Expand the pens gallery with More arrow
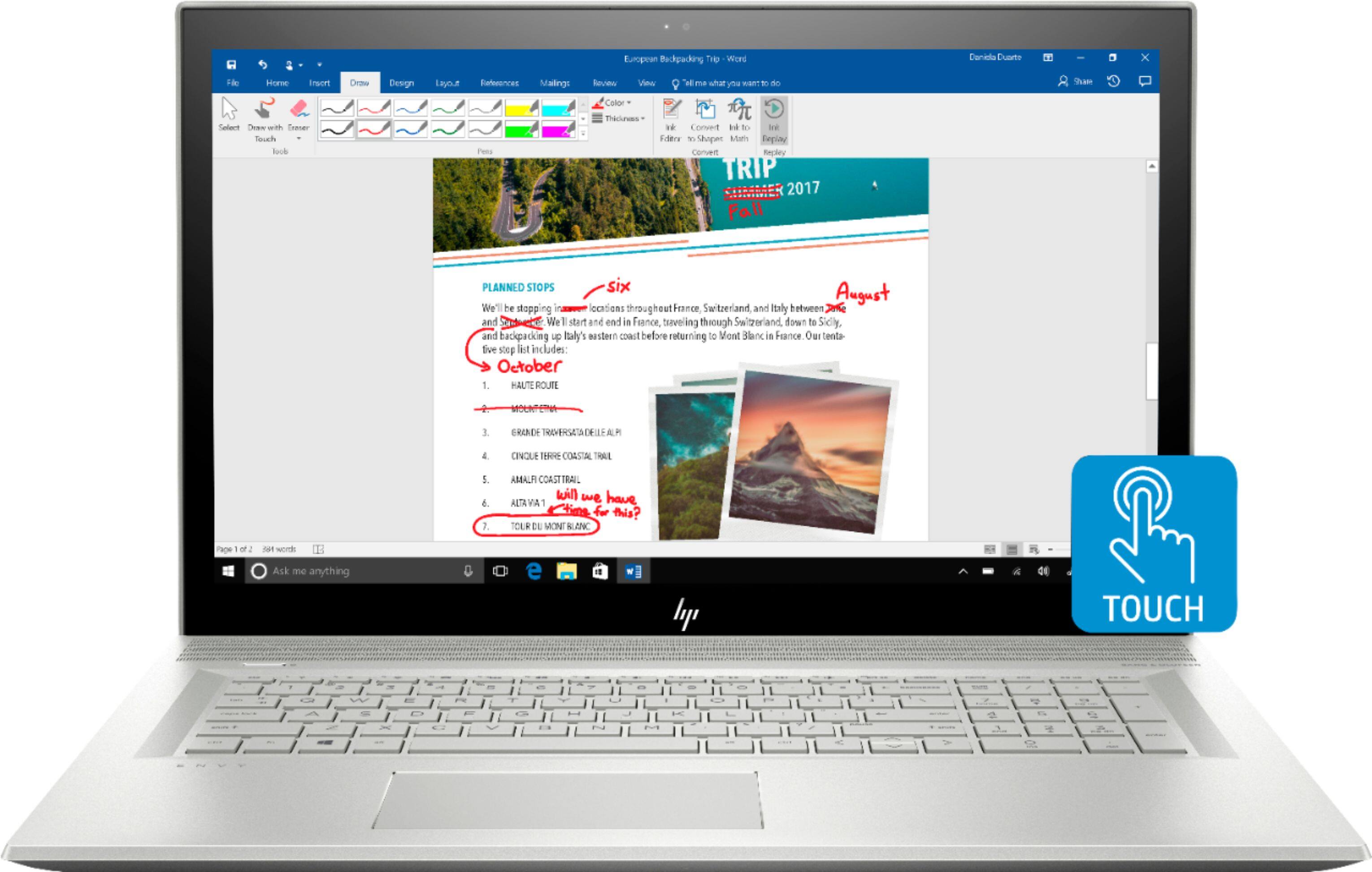1372x872 pixels. [x=583, y=133]
